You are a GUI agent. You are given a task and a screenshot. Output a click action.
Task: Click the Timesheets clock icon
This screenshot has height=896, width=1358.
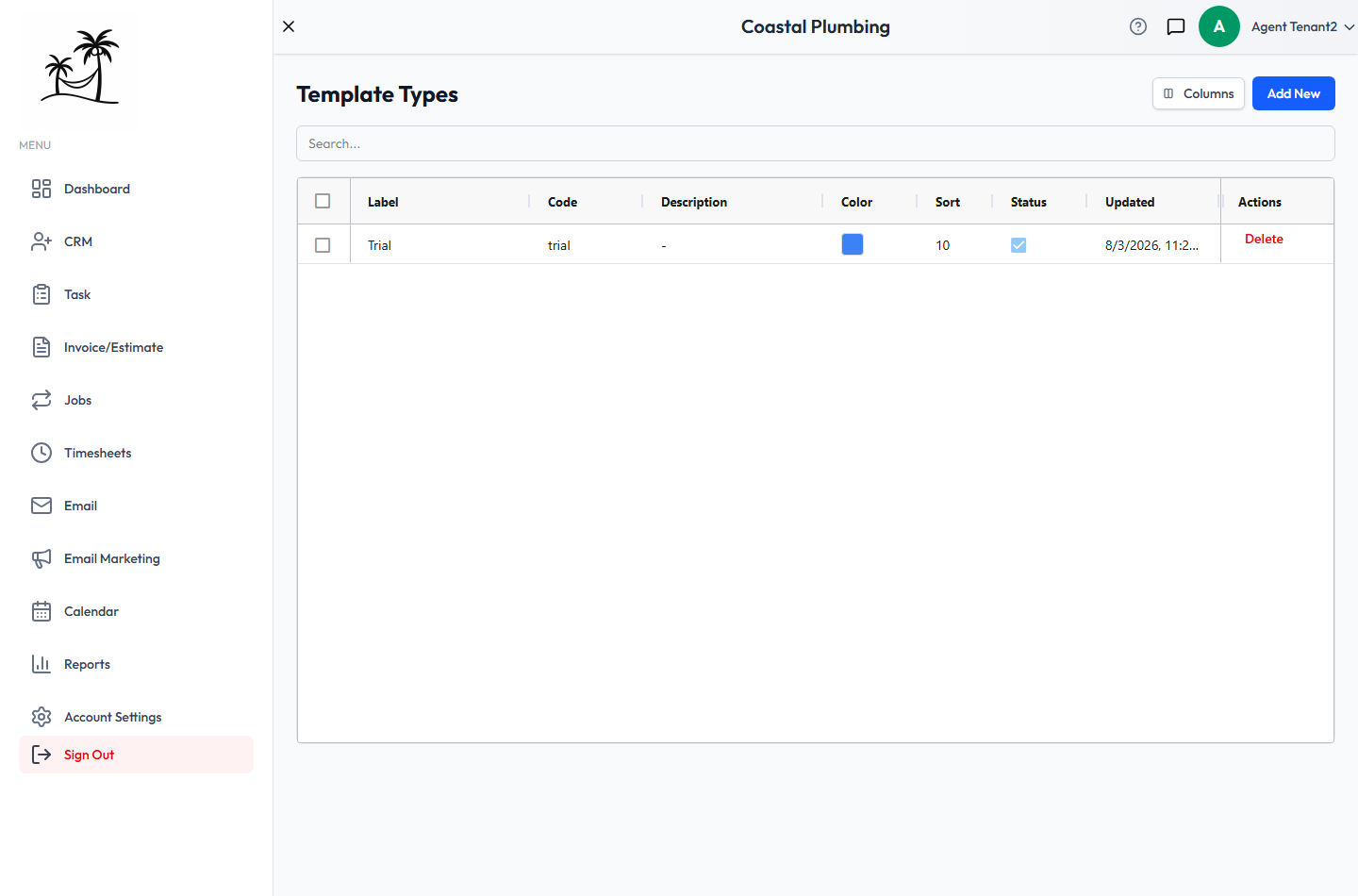41,453
